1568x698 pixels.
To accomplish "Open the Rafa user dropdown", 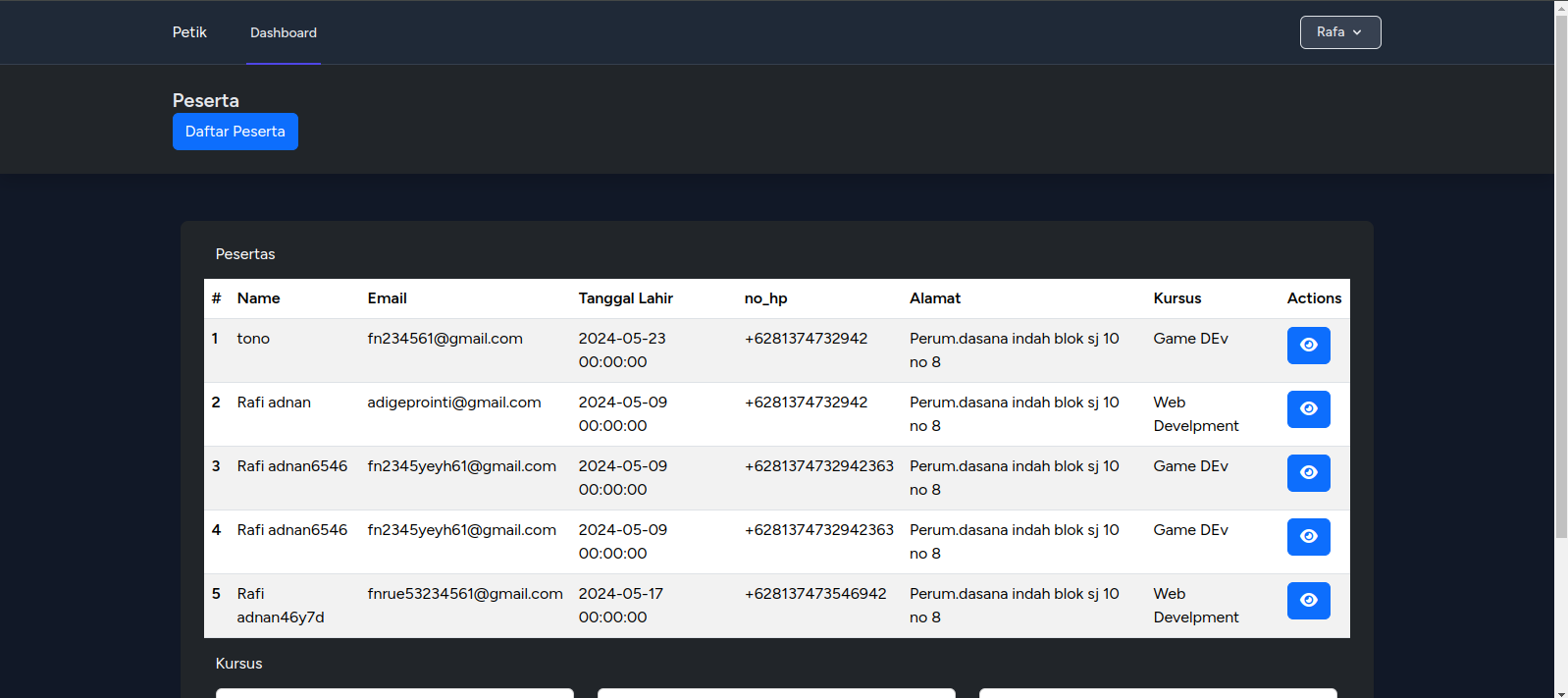I will point(1340,32).
